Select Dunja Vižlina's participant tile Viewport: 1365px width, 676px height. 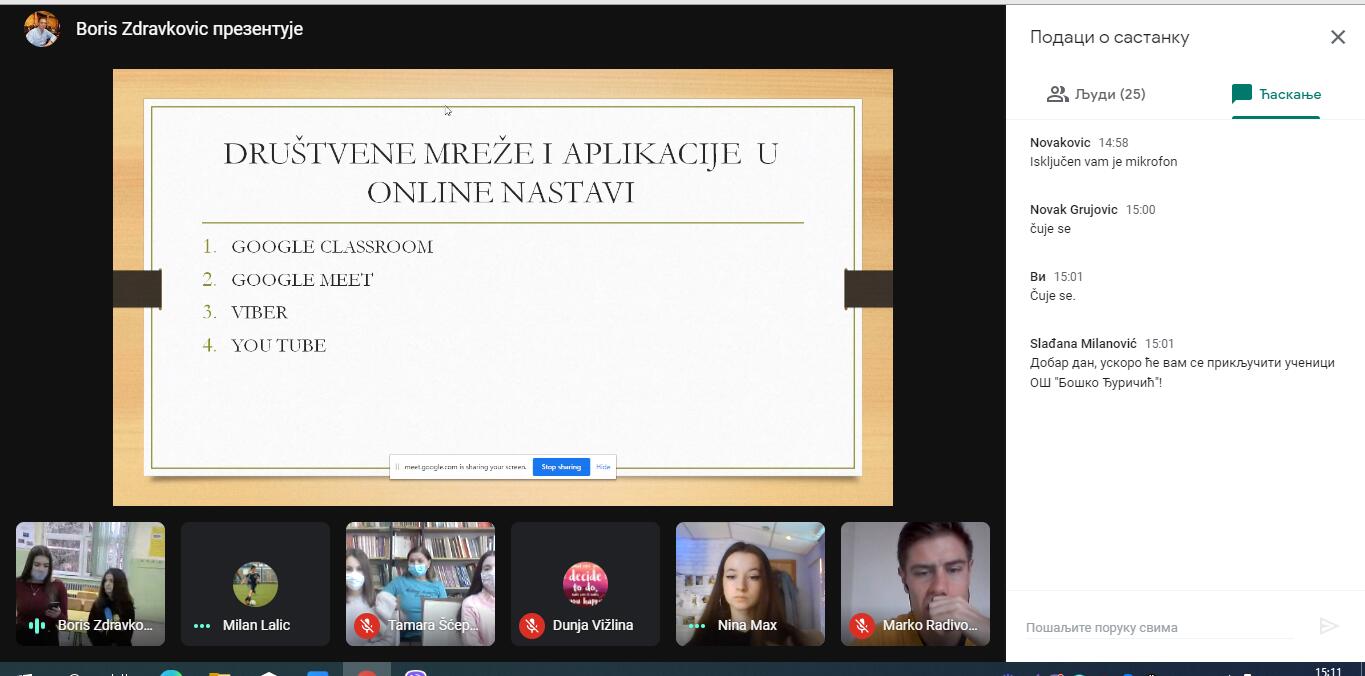coord(585,584)
